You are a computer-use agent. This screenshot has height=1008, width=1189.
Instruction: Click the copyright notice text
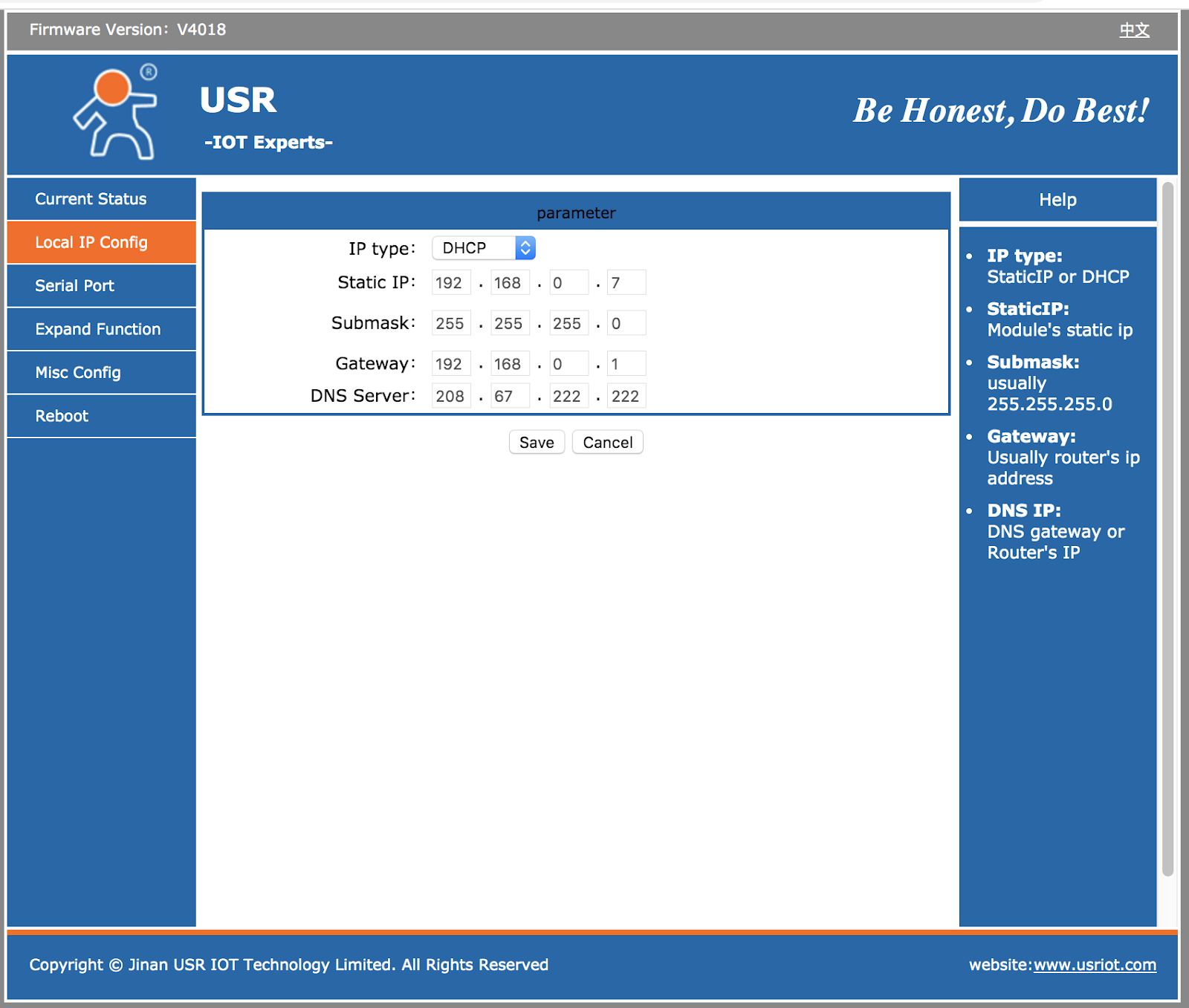coord(289,965)
